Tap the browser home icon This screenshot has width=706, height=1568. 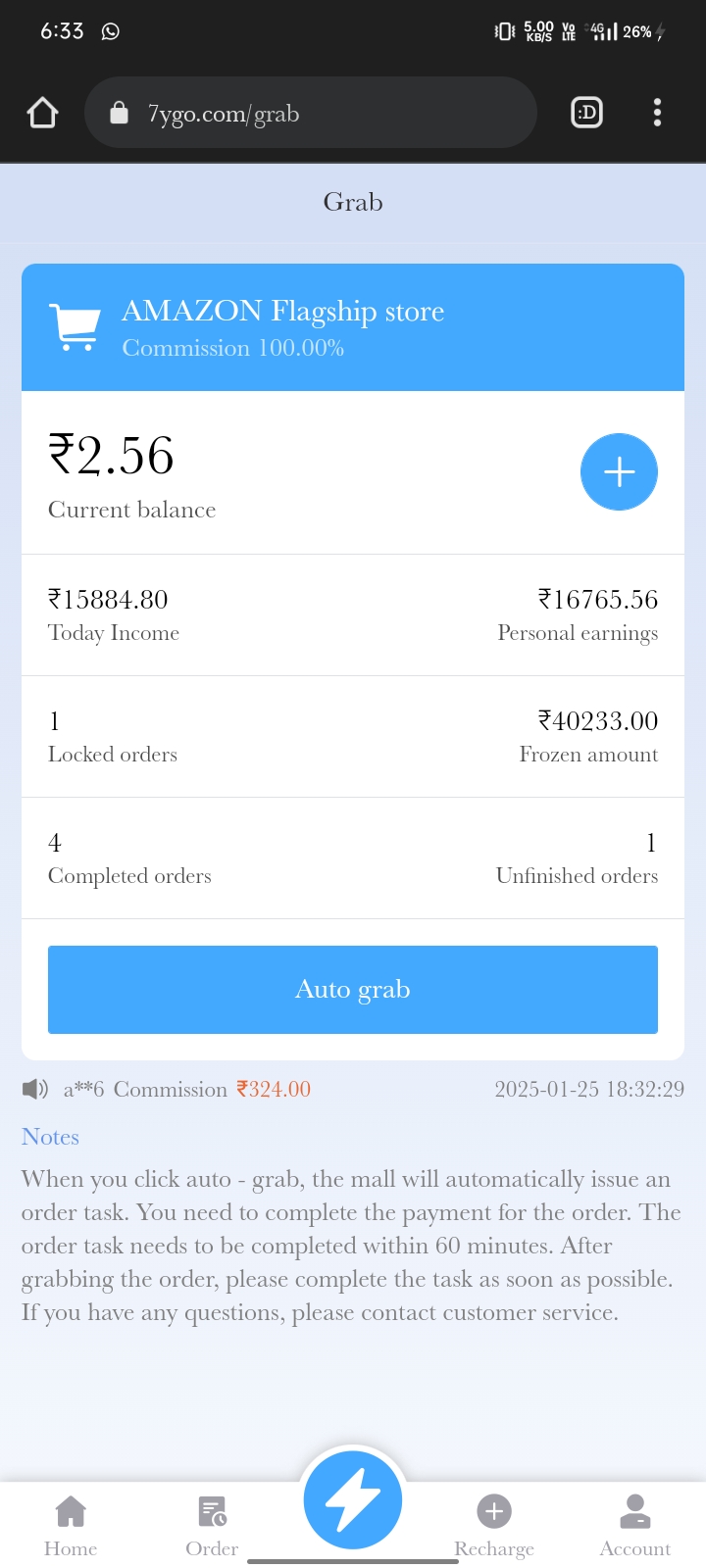[42, 113]
